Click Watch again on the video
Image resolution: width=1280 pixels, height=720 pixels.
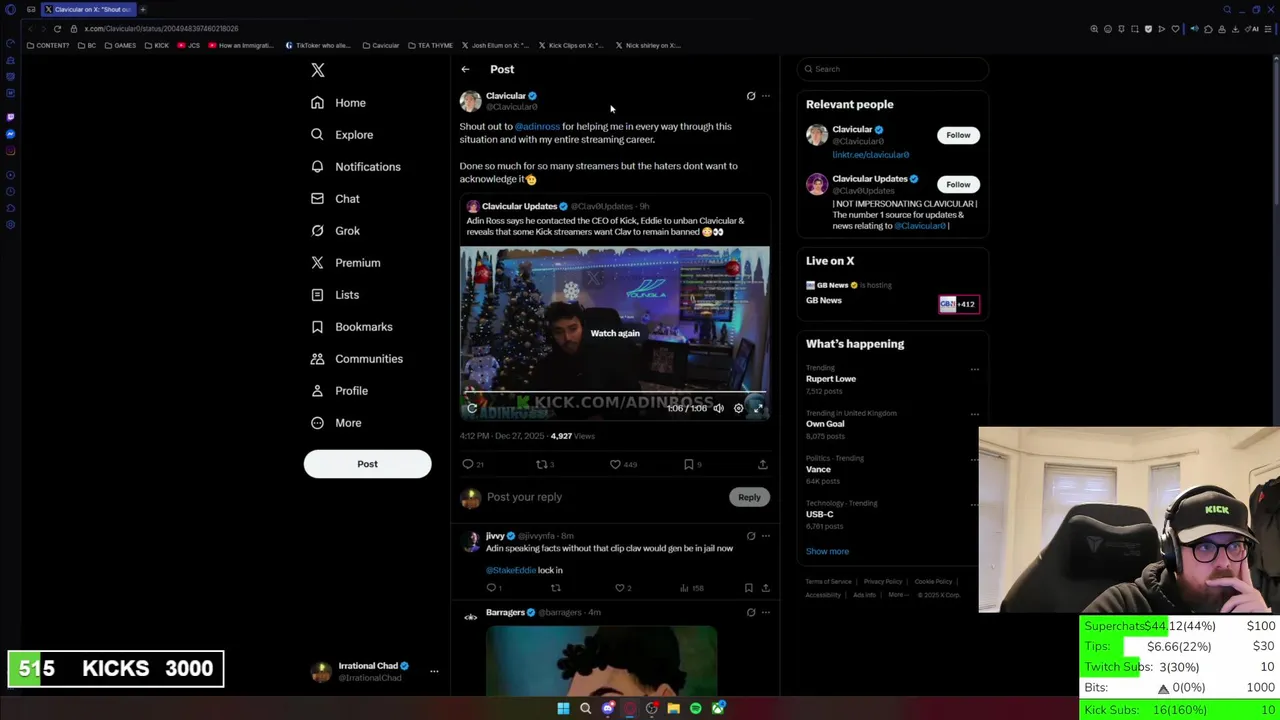point(614,333)
